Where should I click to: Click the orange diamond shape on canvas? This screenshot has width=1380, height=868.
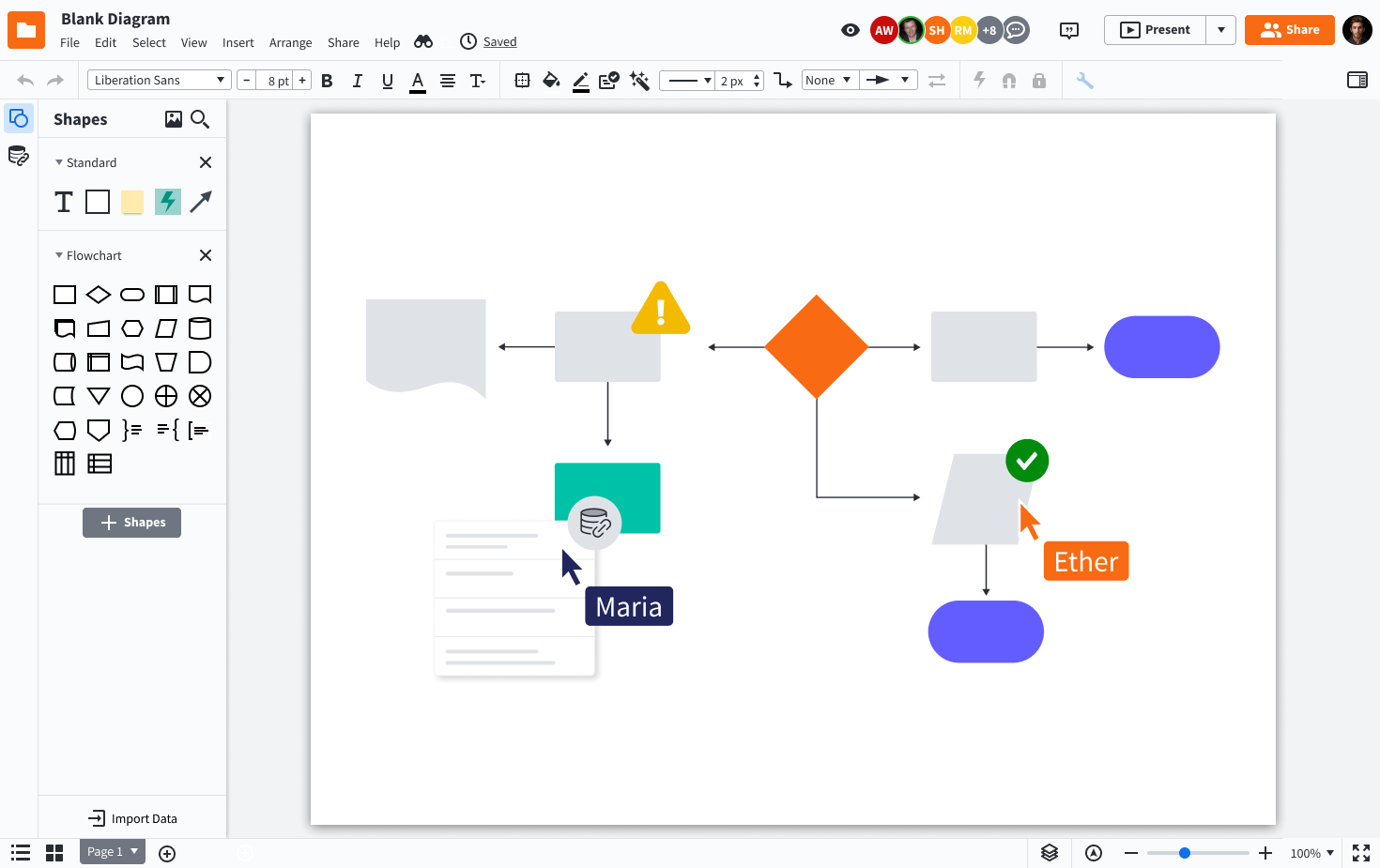click(817, 347)
